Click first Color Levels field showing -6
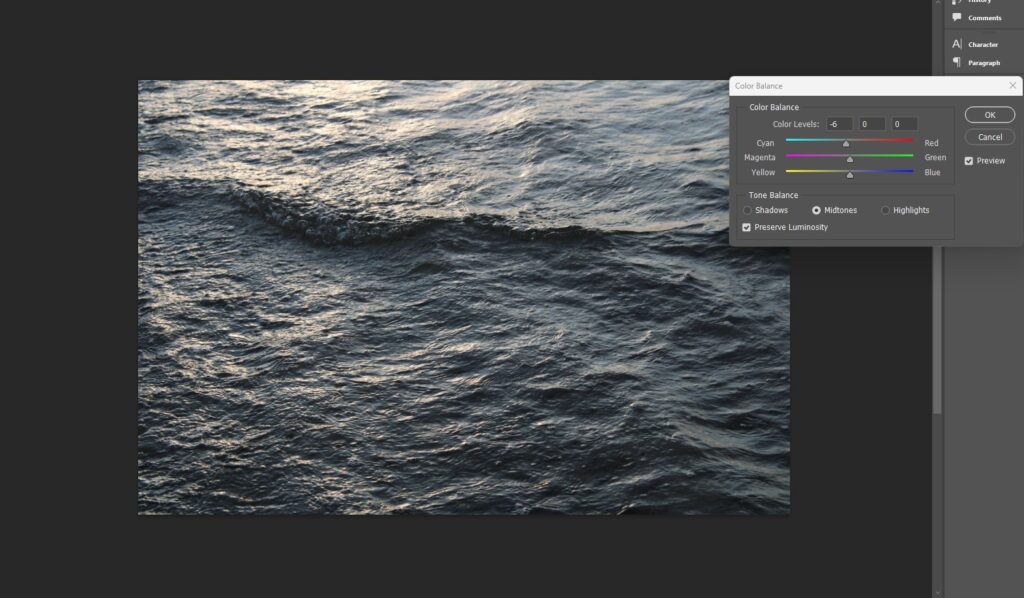Viewport: 1024px width, 598px height. pos(839,124)
